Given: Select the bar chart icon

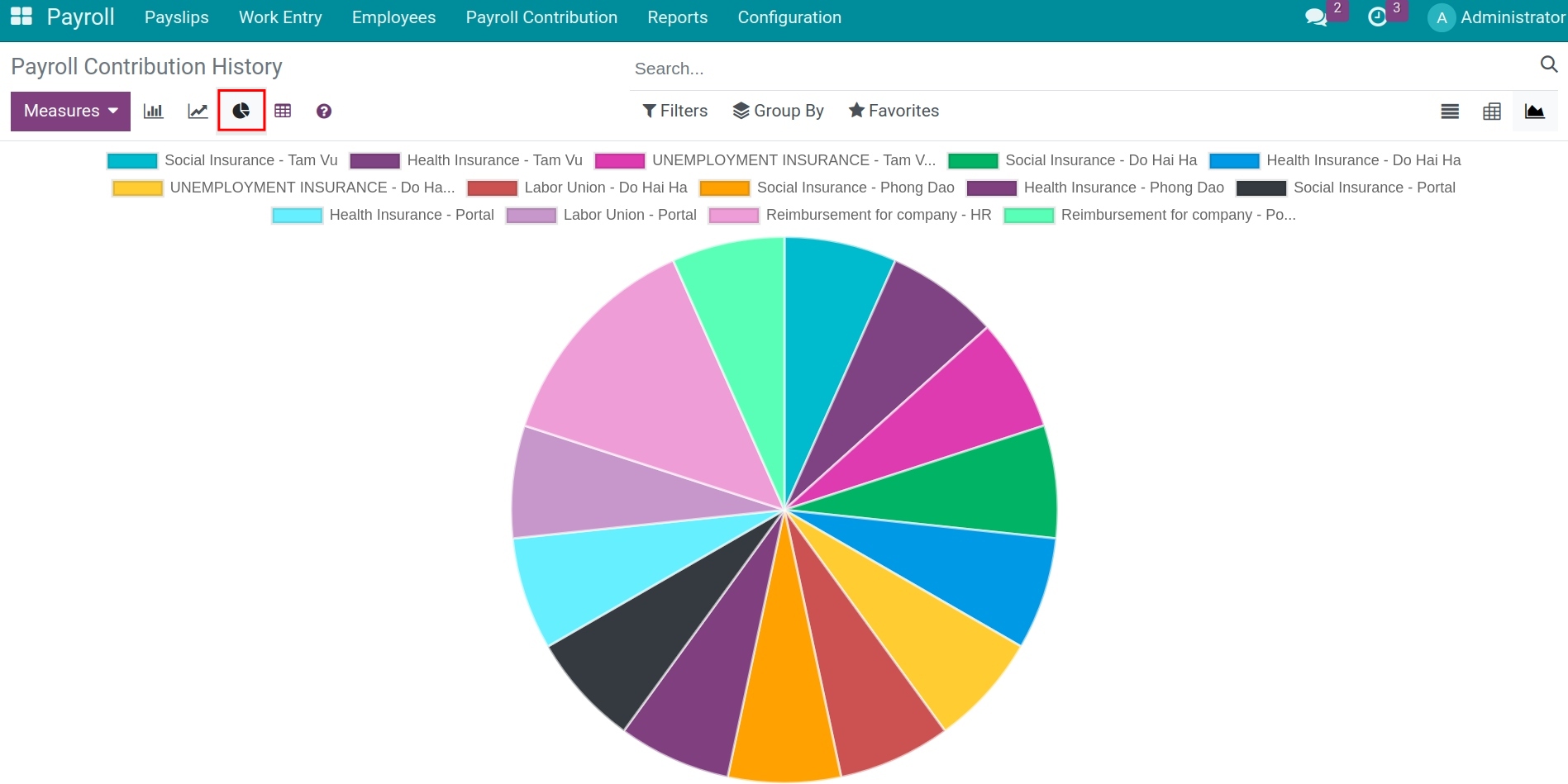Looking at the screenshot, I should (152, 111).
